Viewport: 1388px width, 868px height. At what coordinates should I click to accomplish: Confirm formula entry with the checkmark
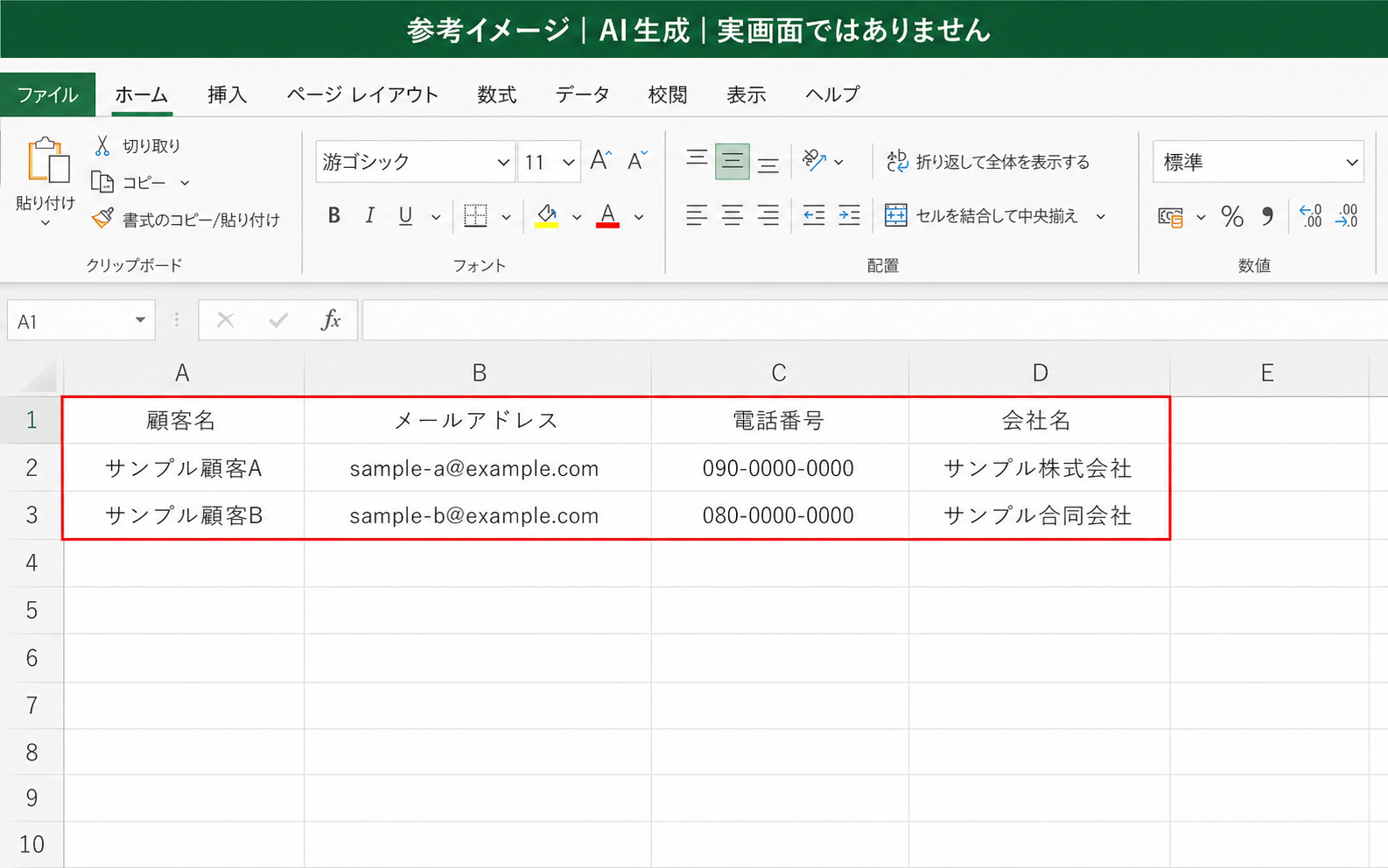click(278, 320)
